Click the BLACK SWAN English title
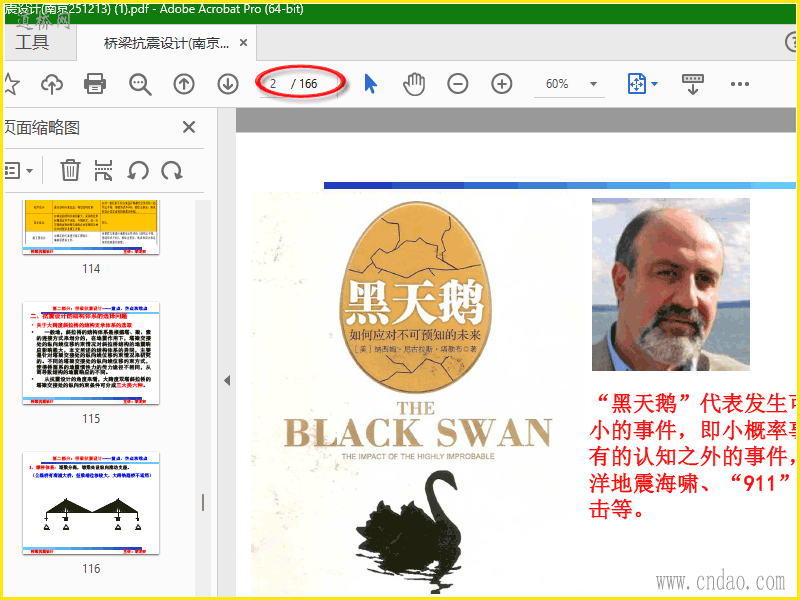This screenshot has width=800, height=600. (x=418, y=433)
